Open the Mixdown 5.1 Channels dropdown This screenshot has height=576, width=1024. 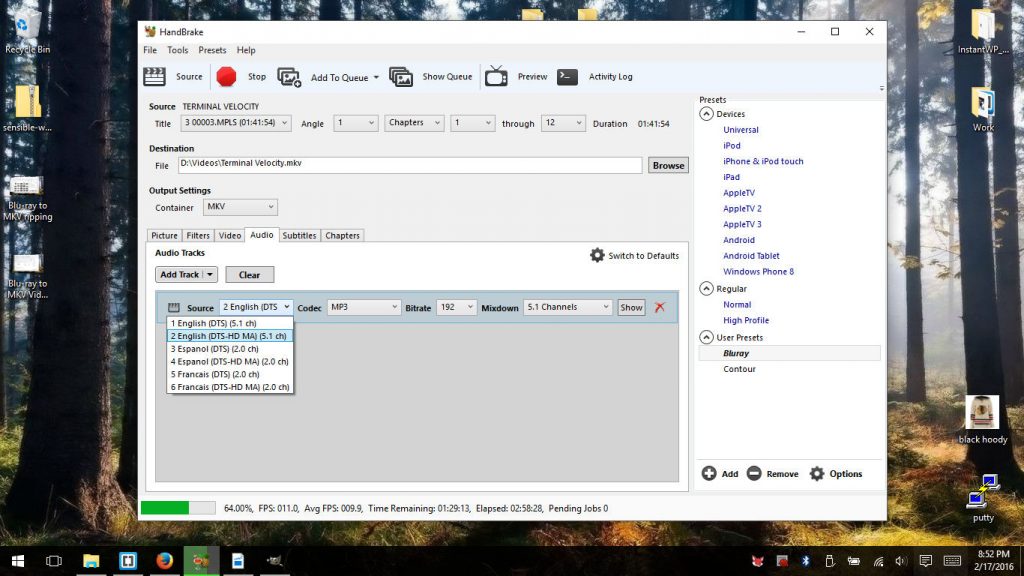coord(568,307)
